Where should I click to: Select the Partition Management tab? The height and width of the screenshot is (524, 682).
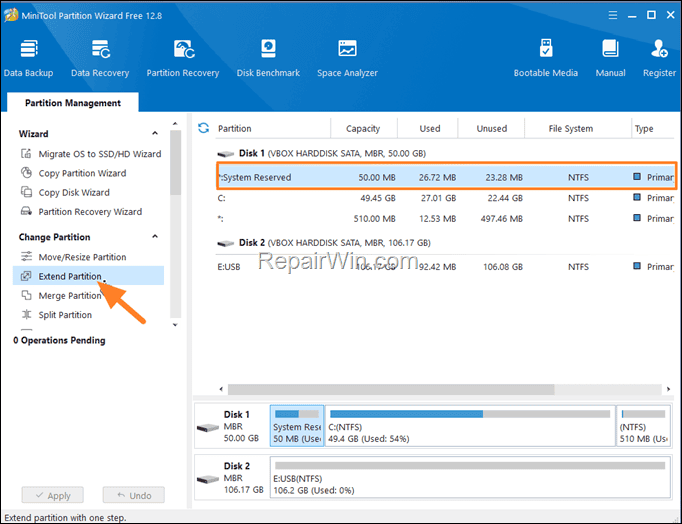tap(73, 103)
